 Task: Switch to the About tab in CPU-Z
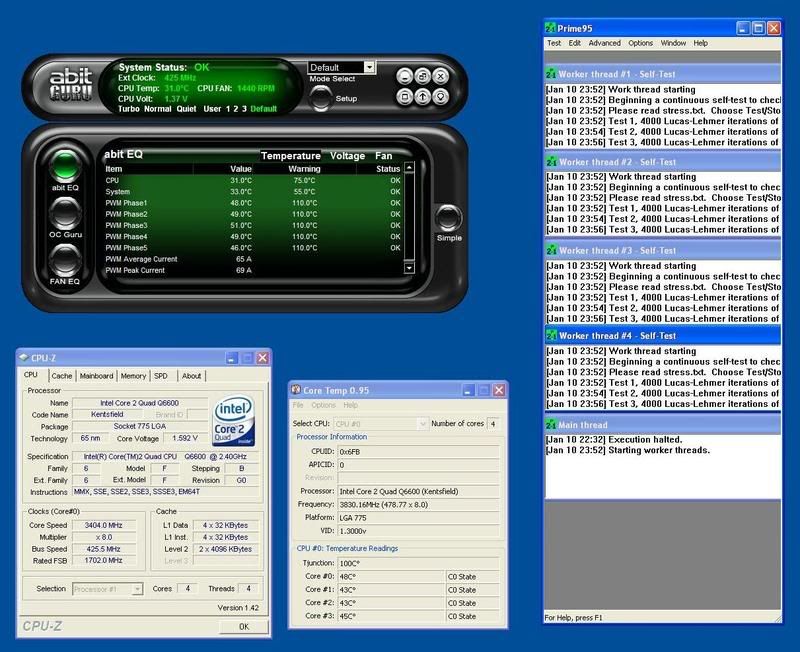coord(191,376)
